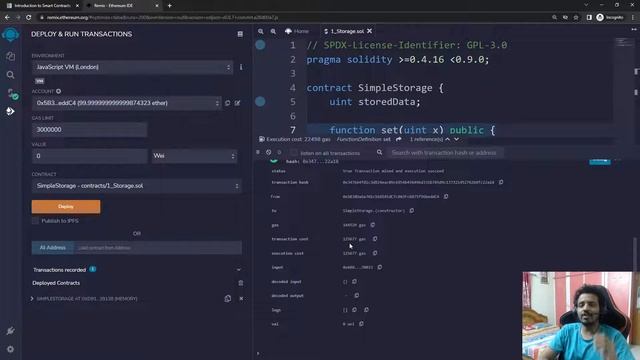Click the documentation icon beside panel title

240,34
